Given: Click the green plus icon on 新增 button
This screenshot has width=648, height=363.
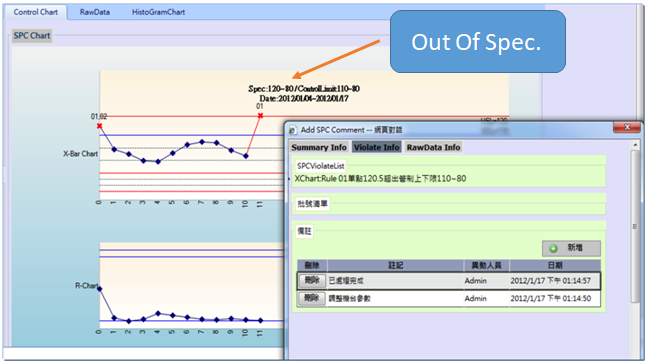Looking at the screenshot, I should pos(553,248).
